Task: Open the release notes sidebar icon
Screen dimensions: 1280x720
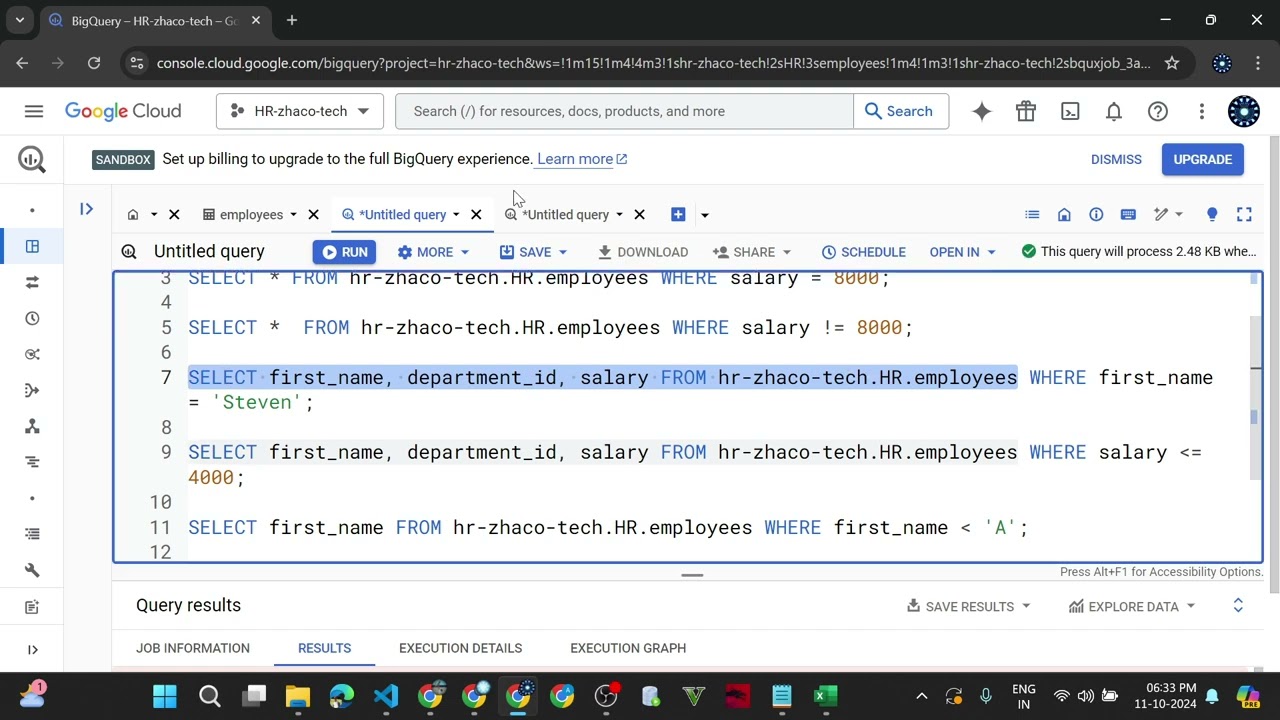Action: (x=32, y=606)
